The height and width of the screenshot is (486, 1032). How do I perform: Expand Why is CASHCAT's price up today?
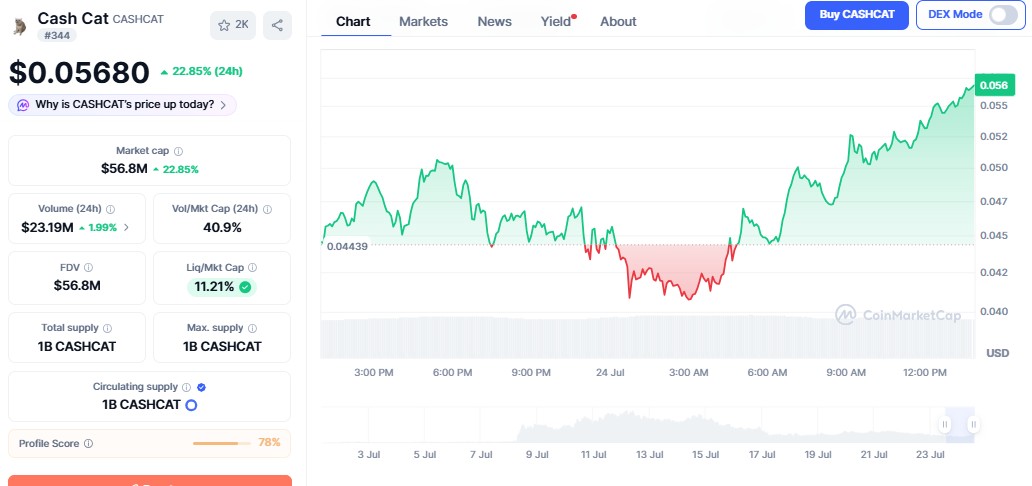point(122,105)
